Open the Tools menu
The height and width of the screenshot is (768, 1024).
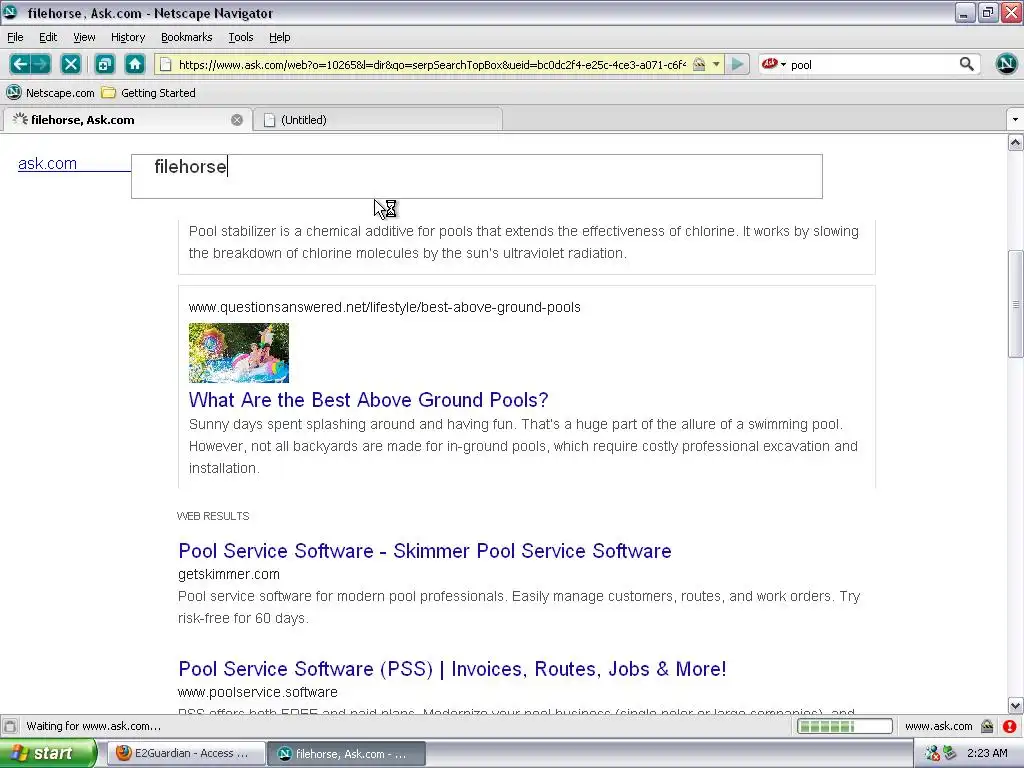point(241,37)
